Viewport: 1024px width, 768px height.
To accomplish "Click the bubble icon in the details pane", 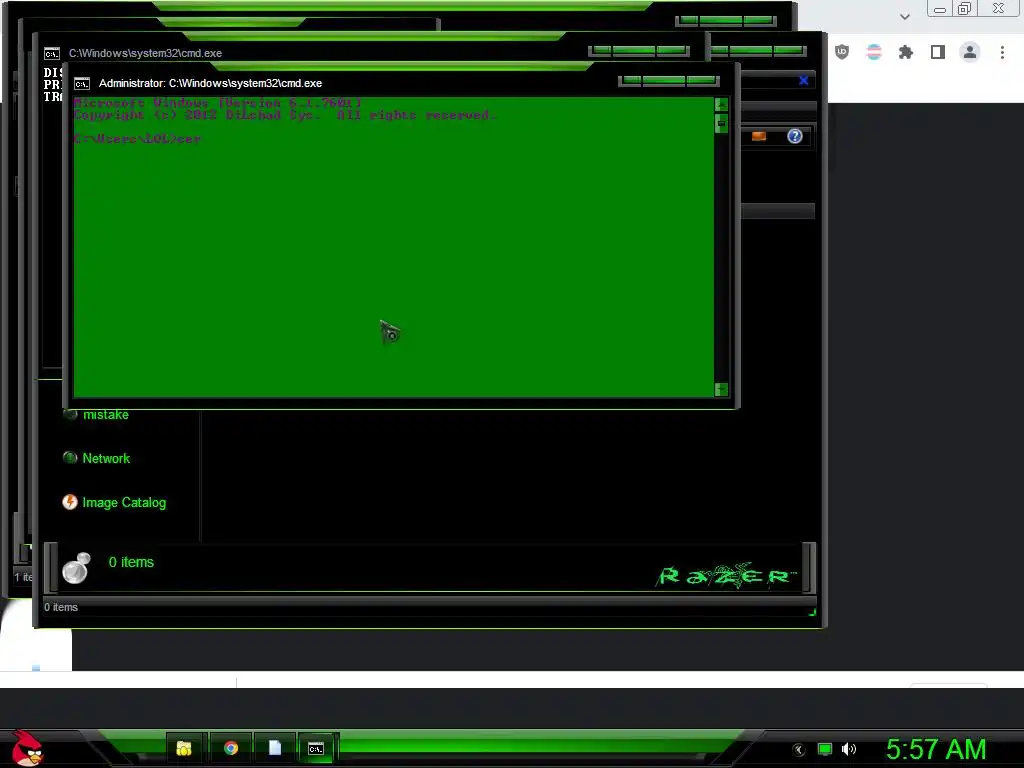I will click(x=76, y=568).
